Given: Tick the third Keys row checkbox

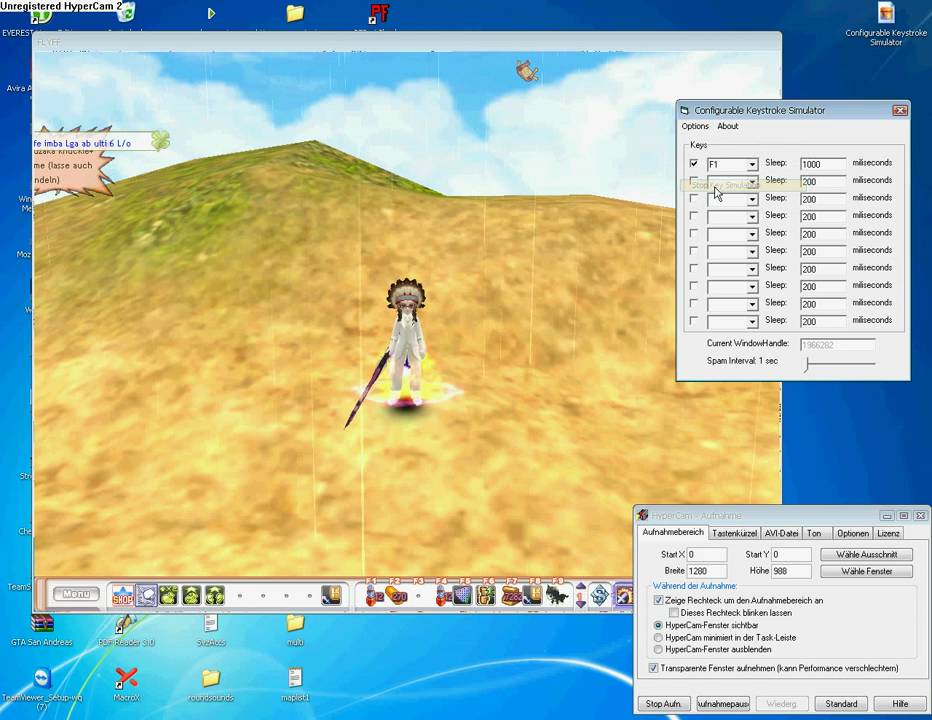Looking at the screenshot, I should 694,198.
